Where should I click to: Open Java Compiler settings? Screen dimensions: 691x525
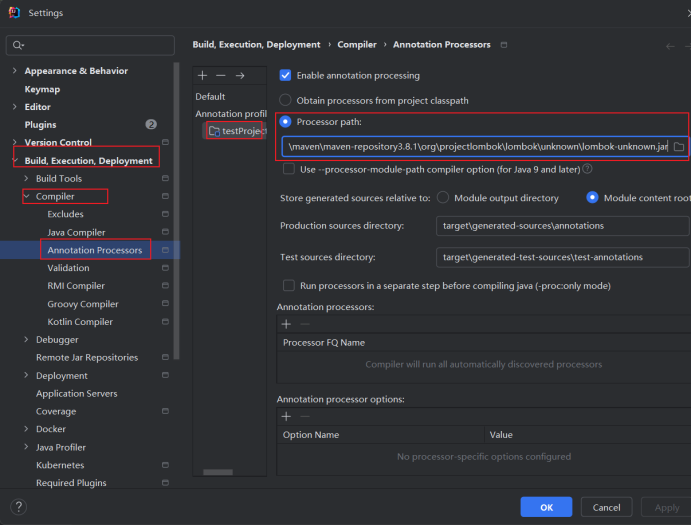76,232
